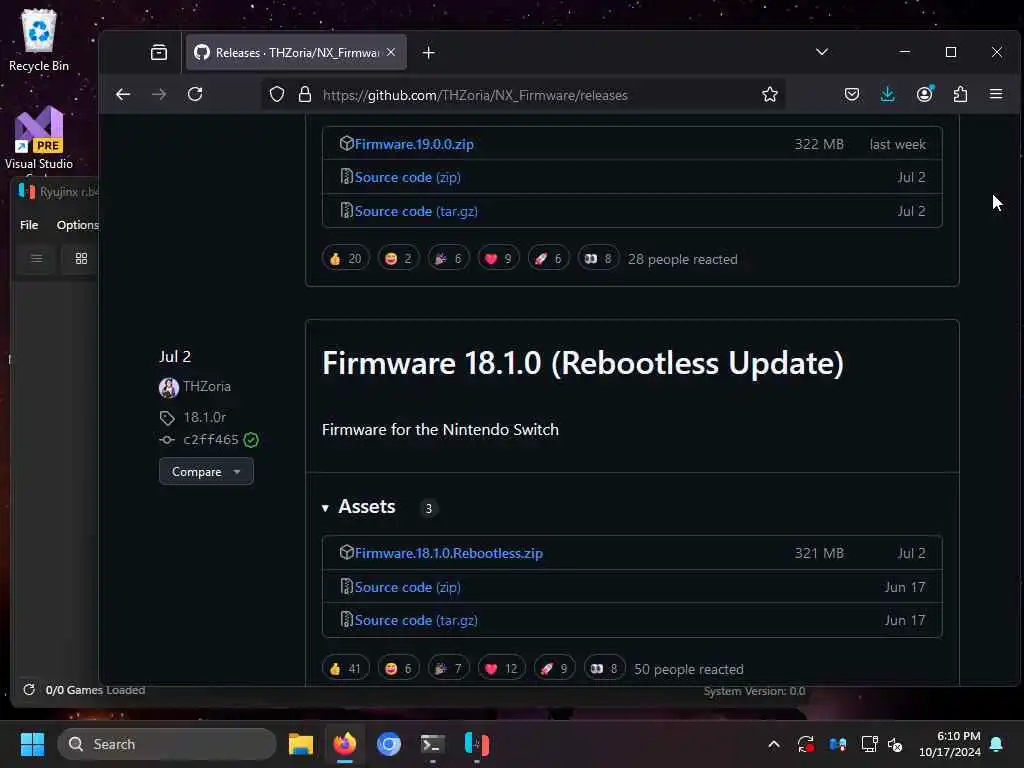Viewport: 1024px width, 768px height.
Task: Open the Terminal taskbar icon
Action: pos(432,744)
